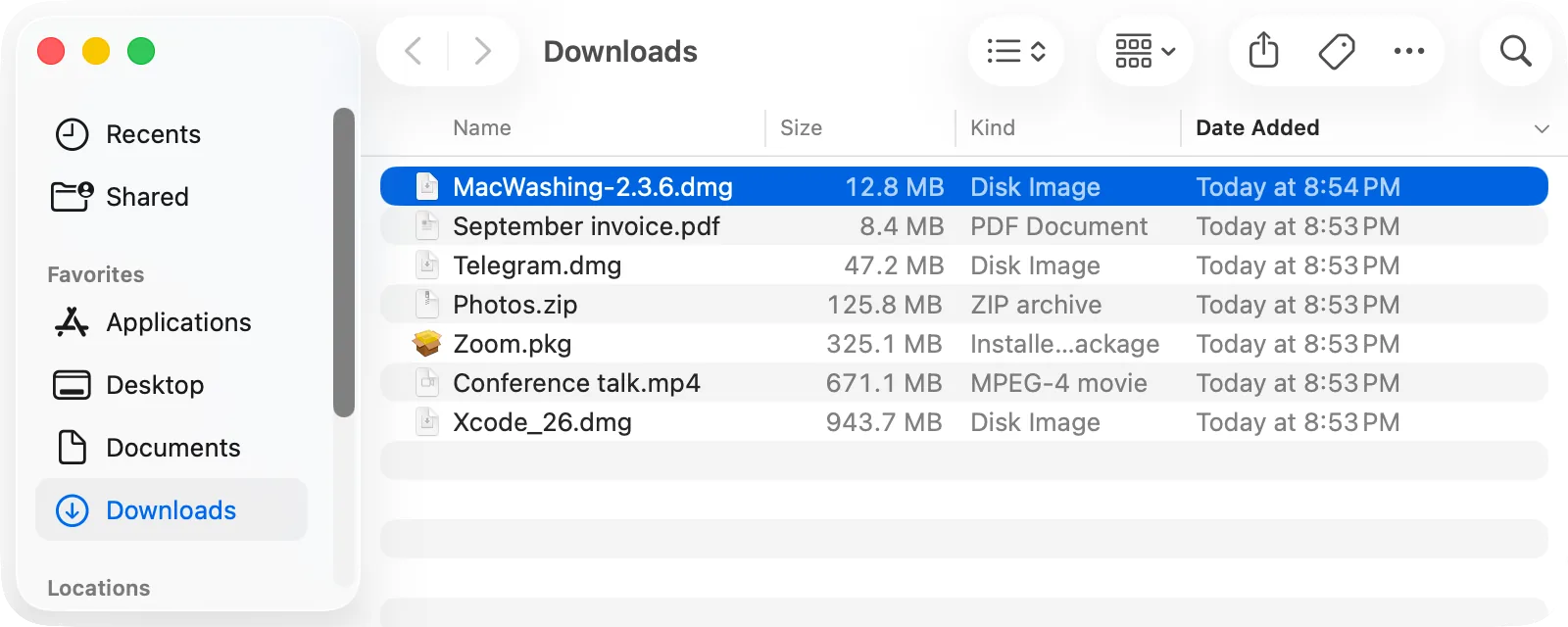Click the Favorites section heading
Image resolution: width=1568 pixels, height=627 pixels.
pos(96,274)
